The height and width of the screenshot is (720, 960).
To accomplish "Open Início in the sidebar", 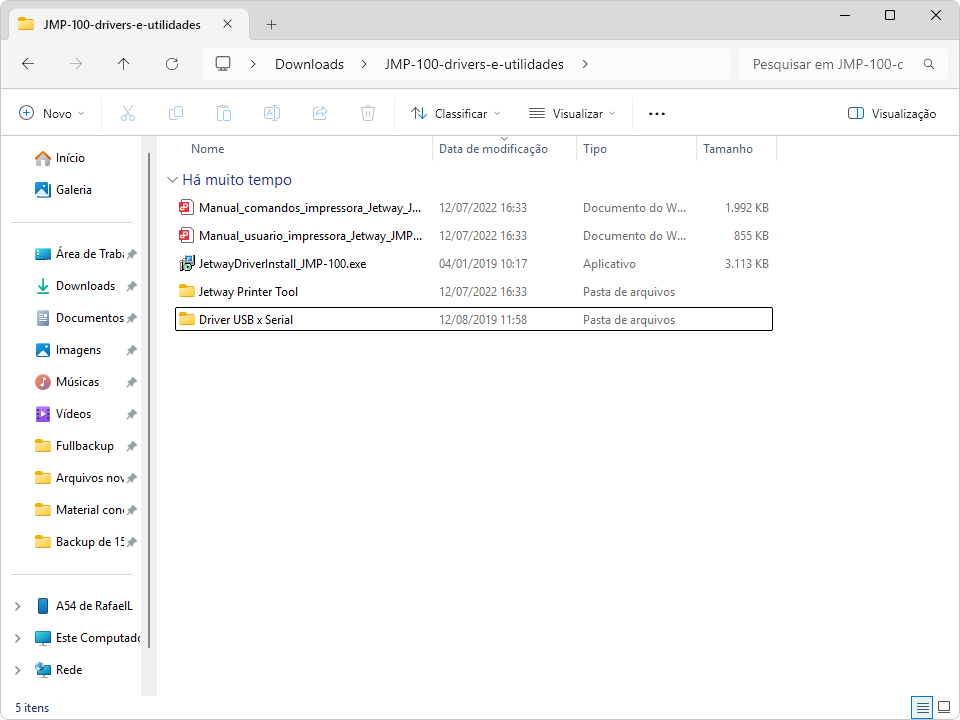I will (x=70, y=158).
